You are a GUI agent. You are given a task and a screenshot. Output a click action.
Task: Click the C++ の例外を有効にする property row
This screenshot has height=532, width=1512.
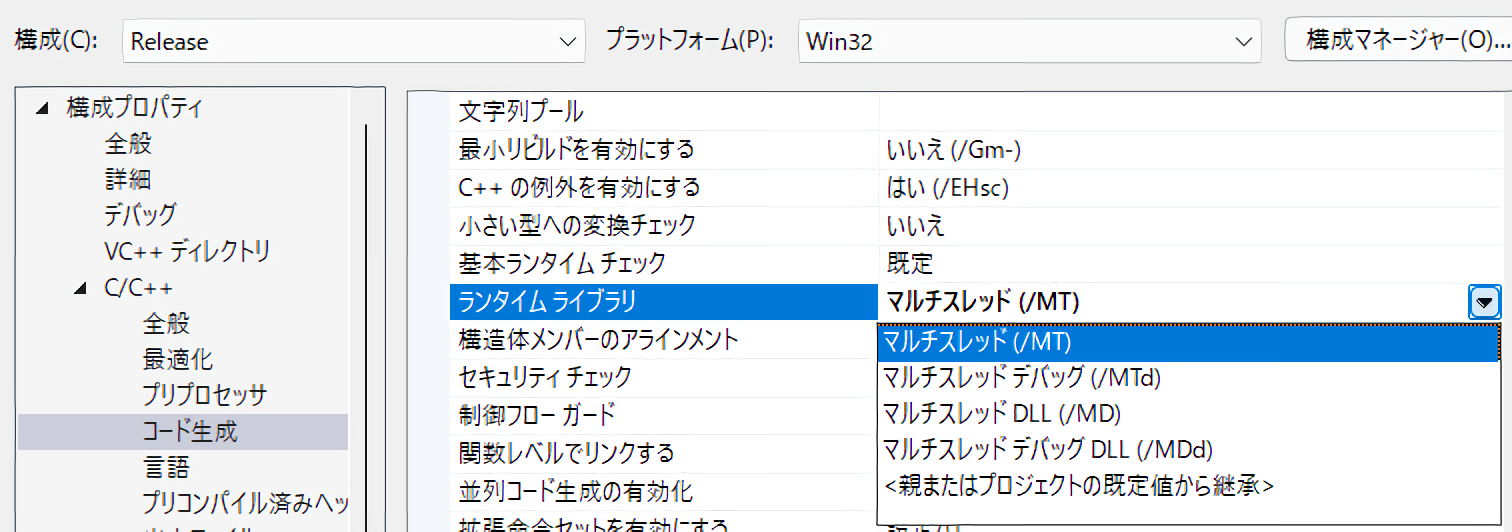pos(580,187)
